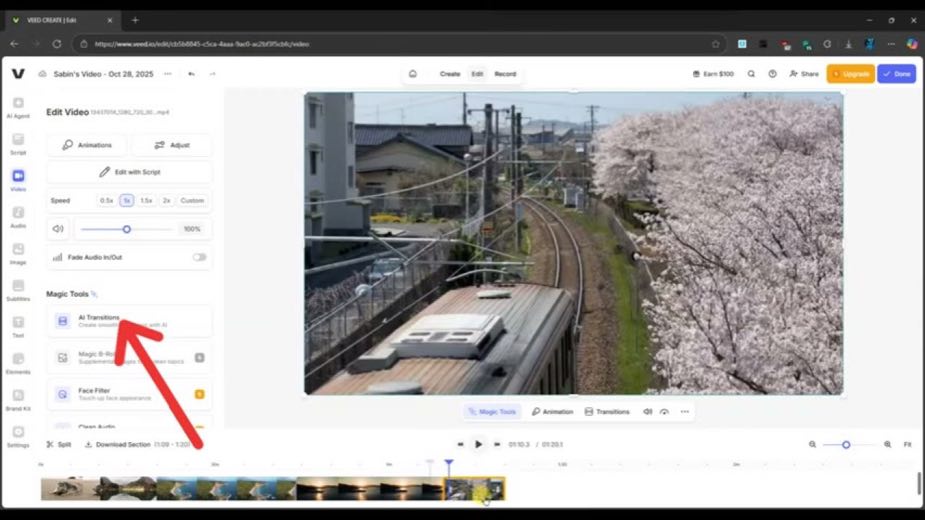The height and width of the screenshot is (520, 925).
Task: Select the Video sidebar panel
Action: click(x=18, y=181)
